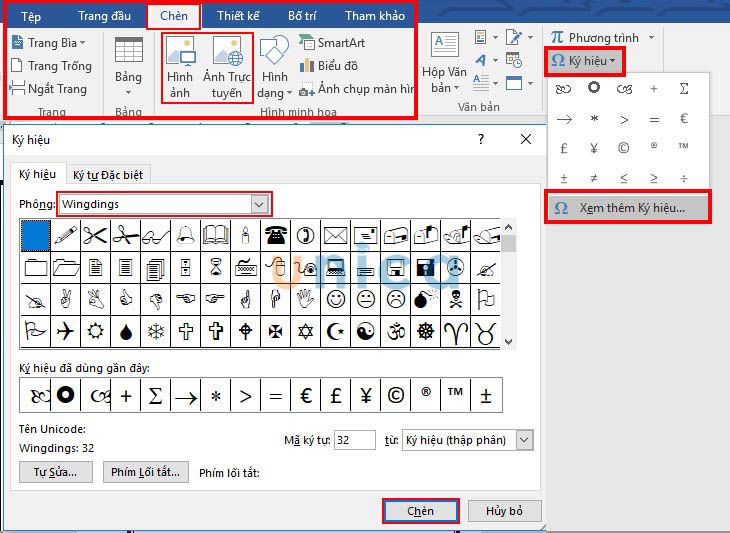Select the smiley face Wingdings symbol
The height and width of the screenshot is (533, 730).
coord(336,299)
